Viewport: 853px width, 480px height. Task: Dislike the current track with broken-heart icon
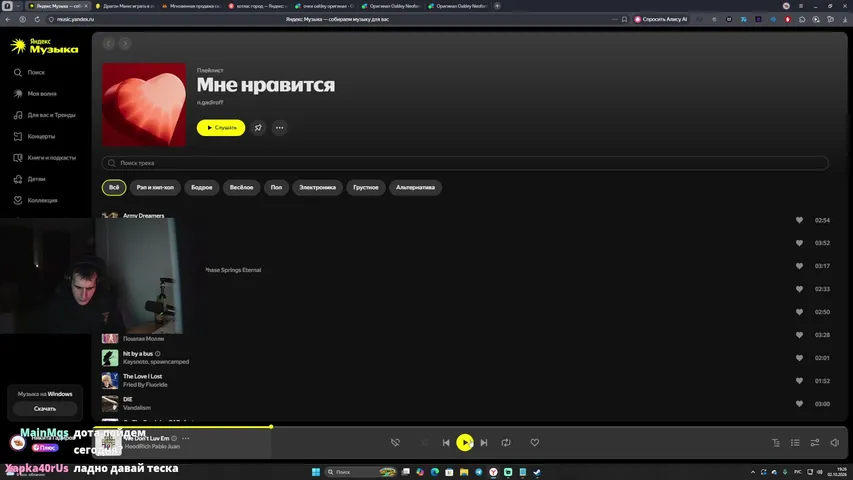395,442
